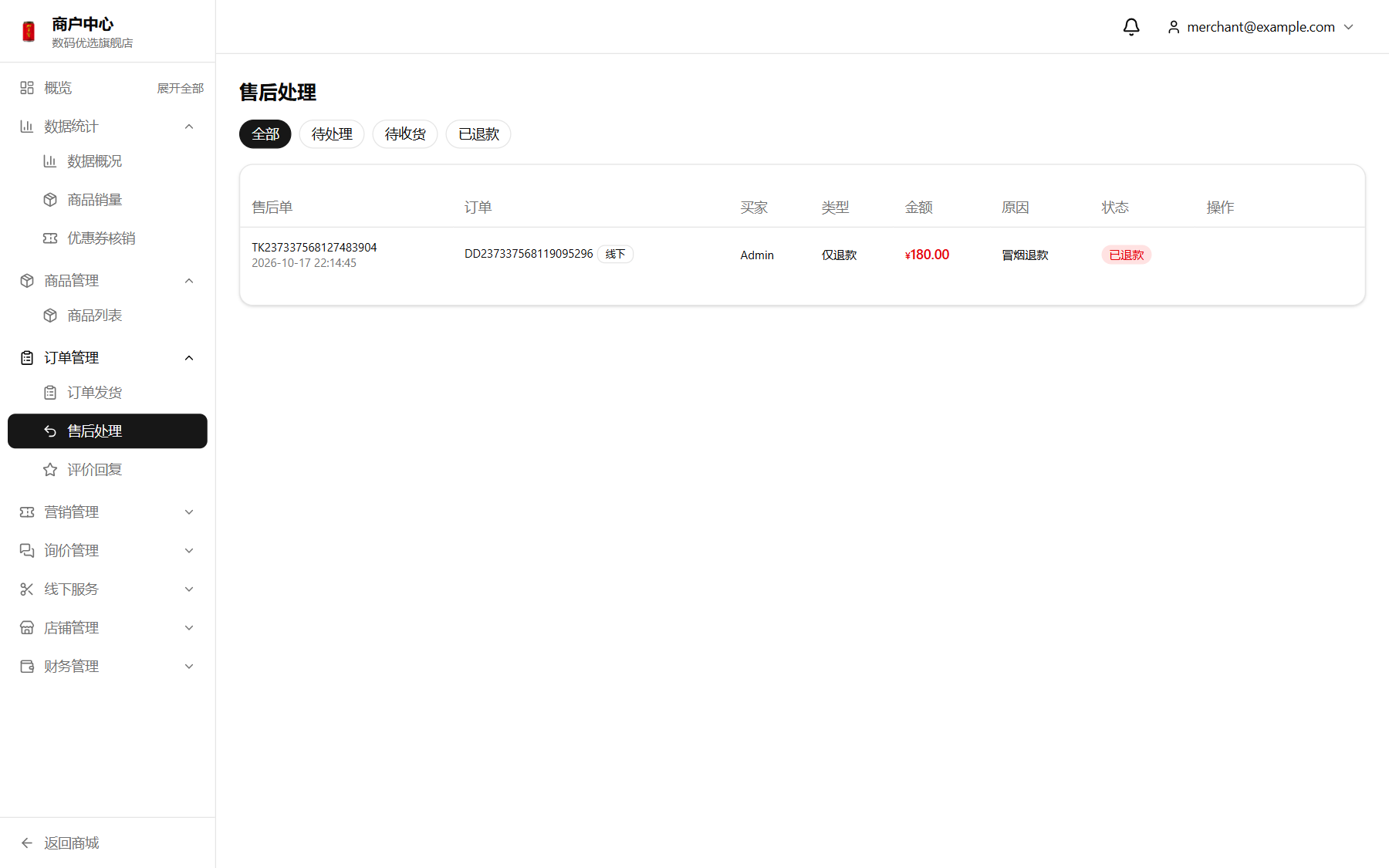This screenshot has height=868, width=1389.
Task: Click the 仅退款 type cell
Action: (840, 255)
